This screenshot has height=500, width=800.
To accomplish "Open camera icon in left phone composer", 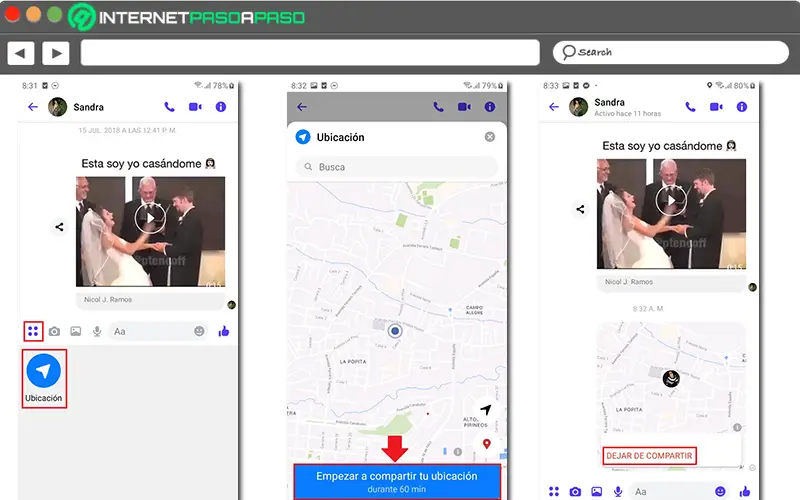I will [55, 332].
